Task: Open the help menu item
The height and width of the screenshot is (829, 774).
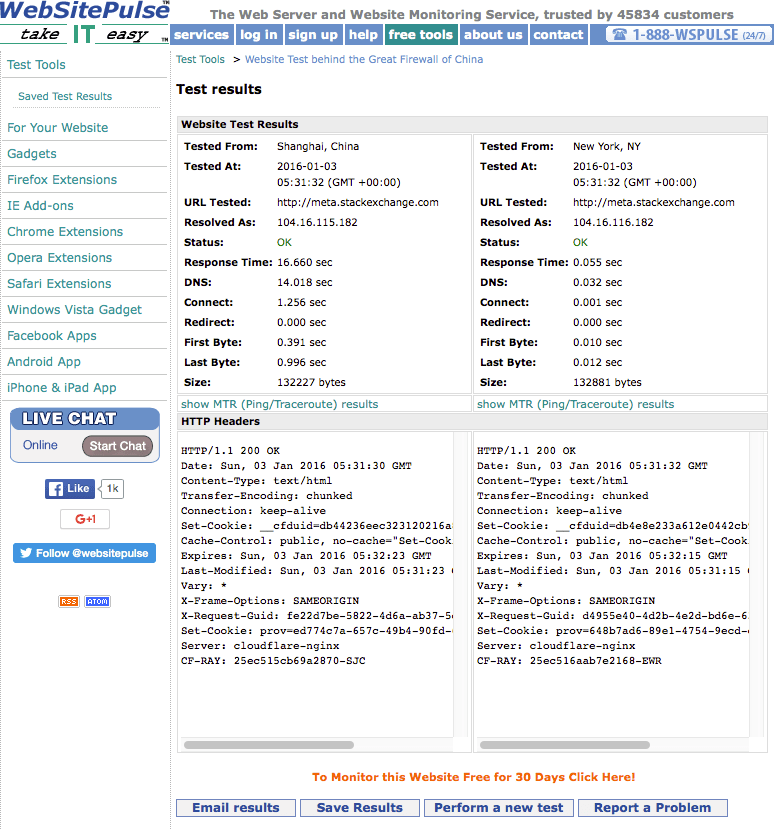Action: point(363,35)
